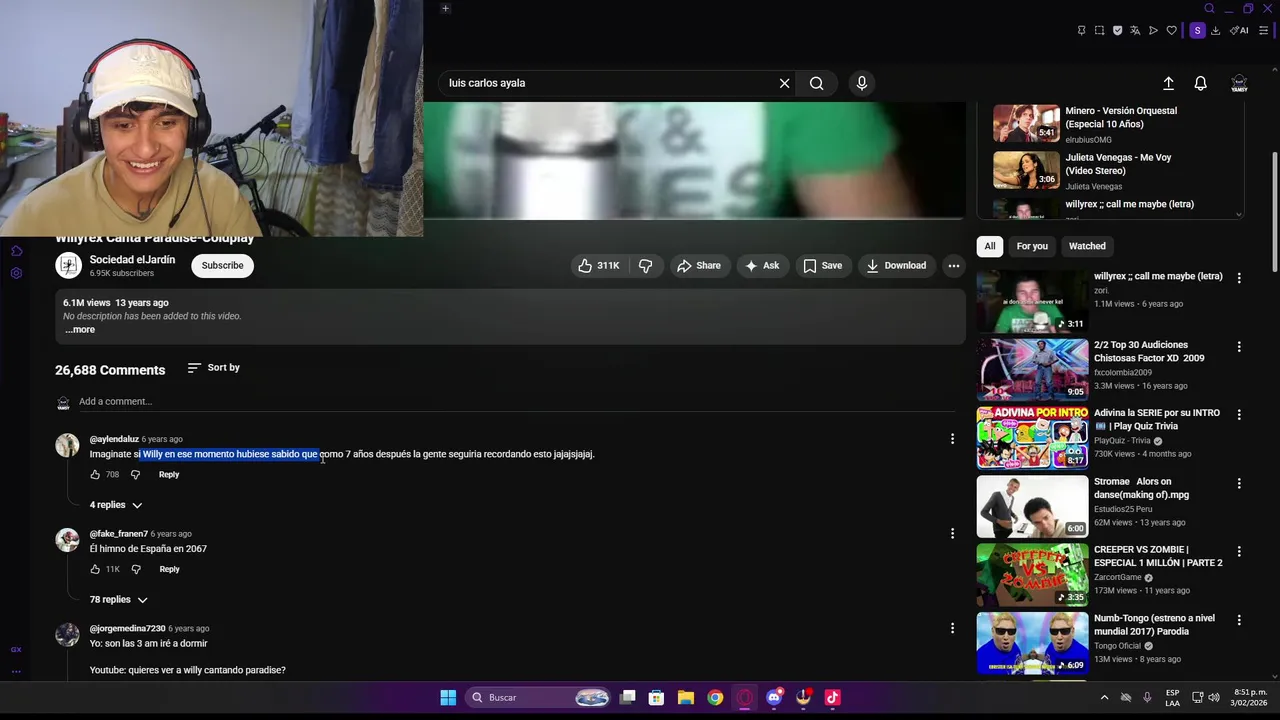Reply to @fake_franen7 comment
Image resolution: width=1280 pixels, height=720 pixels.
170,569
